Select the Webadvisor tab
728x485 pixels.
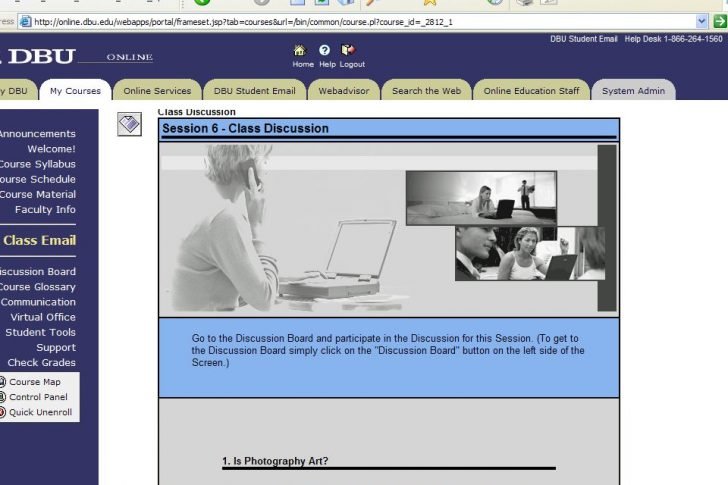(344, 91)
